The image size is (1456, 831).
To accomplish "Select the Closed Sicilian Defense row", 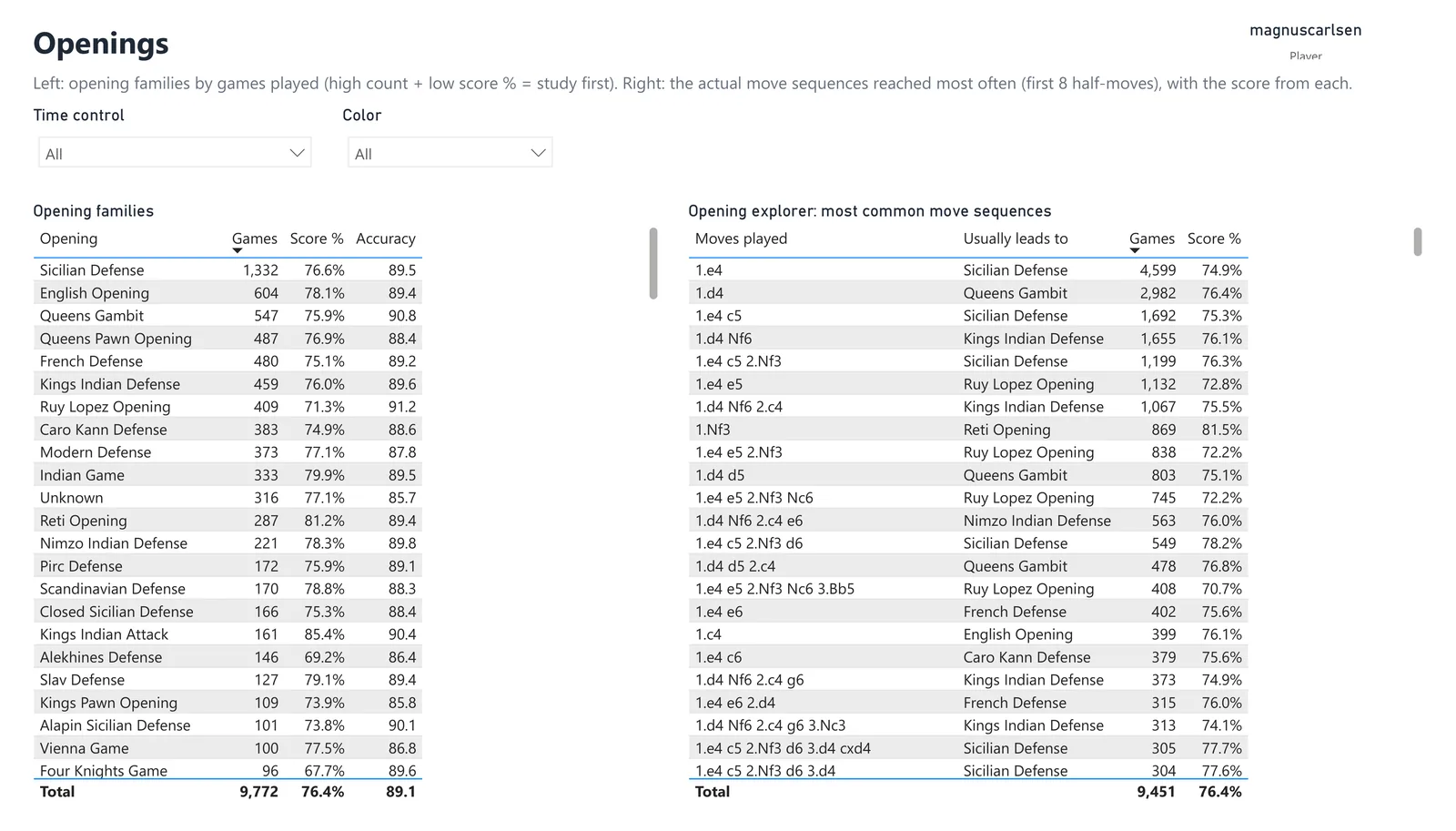I will pos(227,612).
